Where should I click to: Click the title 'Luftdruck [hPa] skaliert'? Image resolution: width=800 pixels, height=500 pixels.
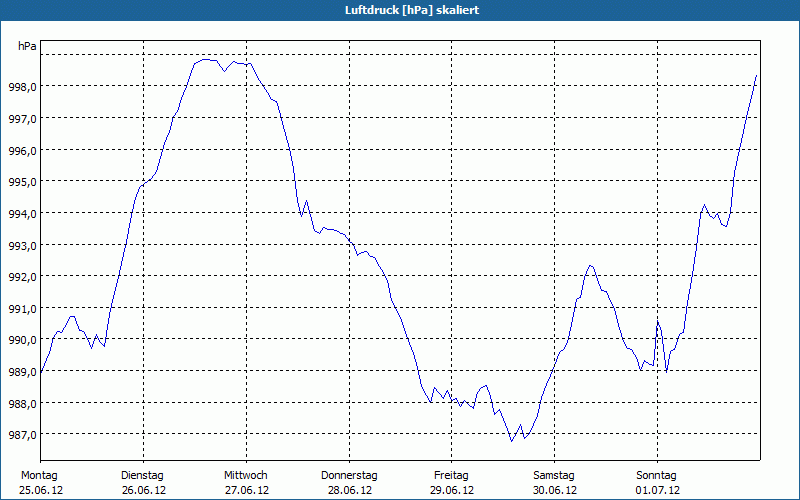click(x=412, y=10)
